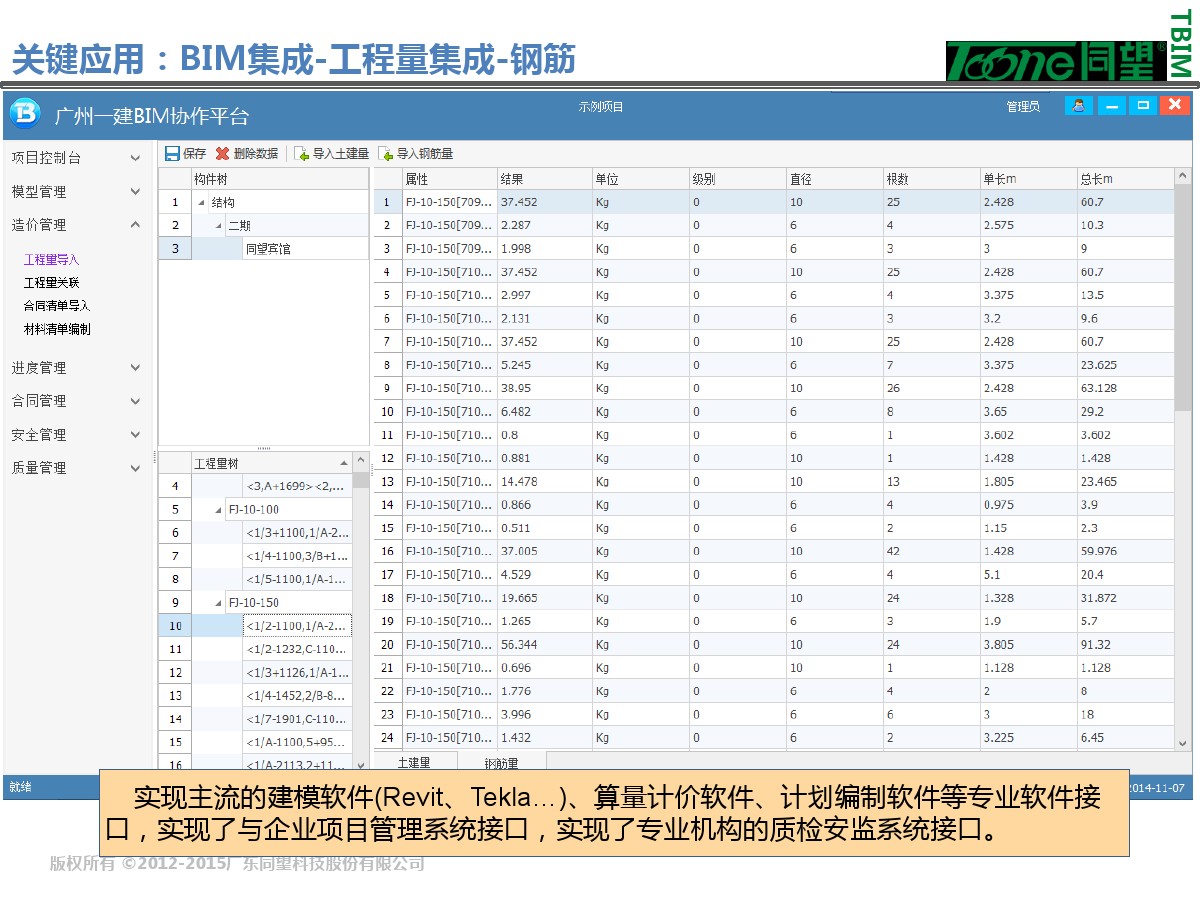Viewport: 1200px width, 900px height.
Task: Click the save (保存) floppy disk icon
Action: click(172, 154)
